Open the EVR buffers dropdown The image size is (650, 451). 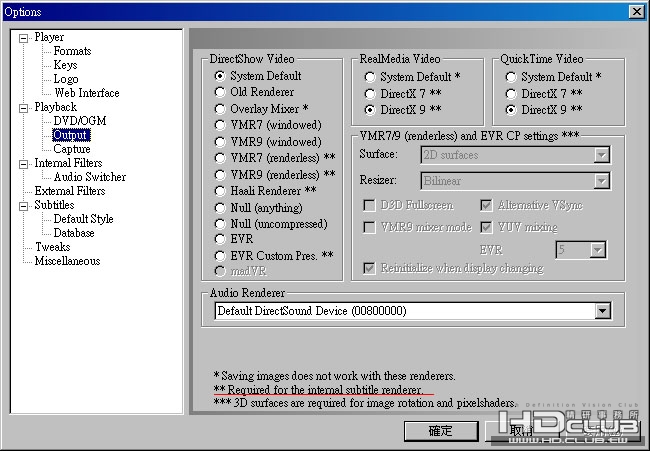(x=581, y=250)
